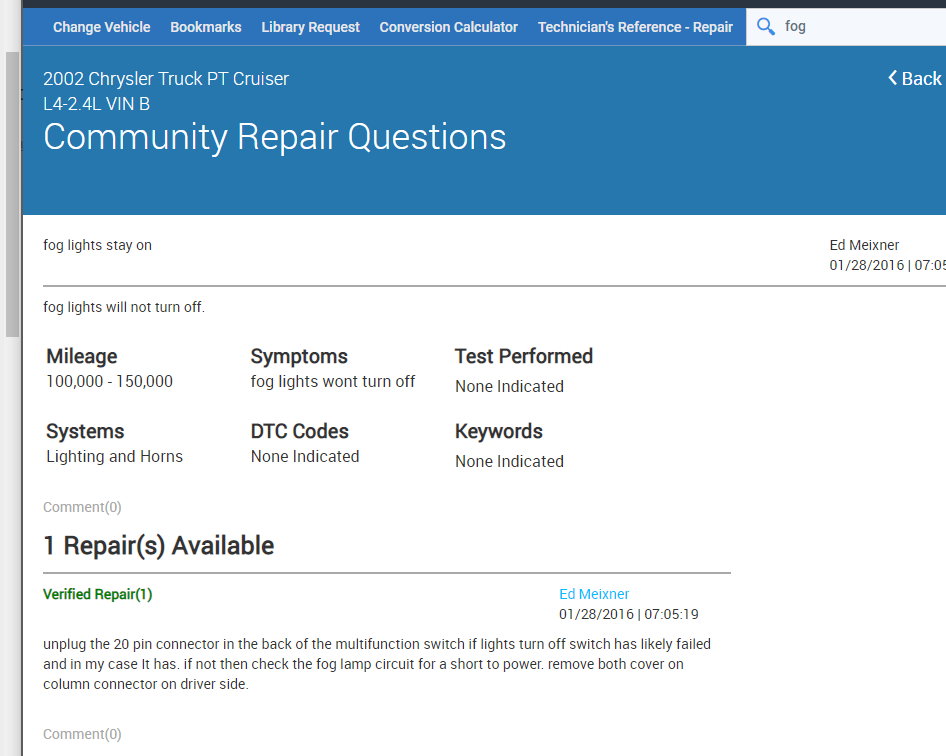Open Technician's Reference - Repair
Image resolution: width=946 pixels, height=756 pixels.
635,27
